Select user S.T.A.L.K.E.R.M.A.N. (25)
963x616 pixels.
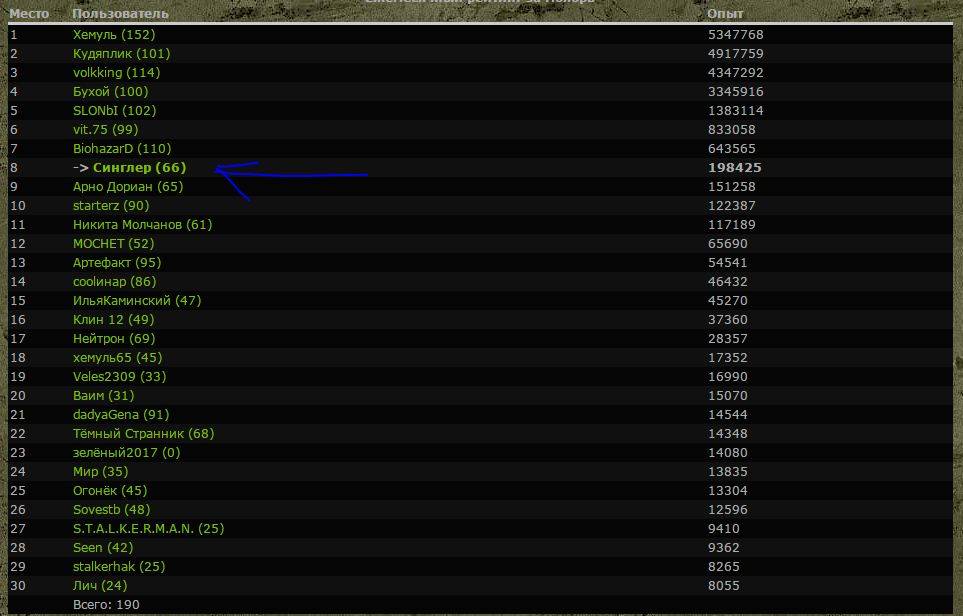[x=148, y=529]
